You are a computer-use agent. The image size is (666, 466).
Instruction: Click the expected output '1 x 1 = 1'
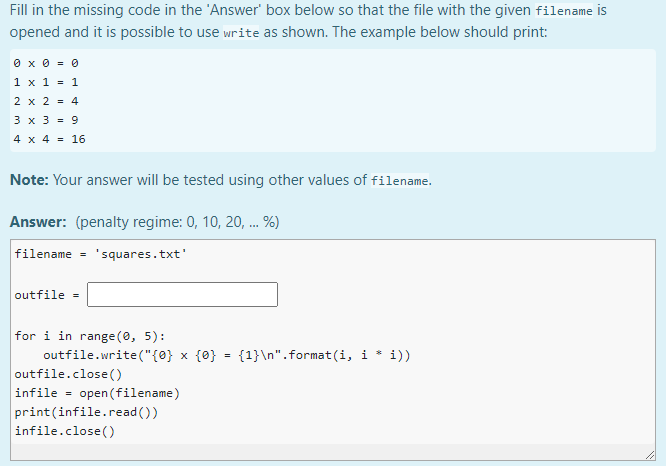[x=46, y=82]
